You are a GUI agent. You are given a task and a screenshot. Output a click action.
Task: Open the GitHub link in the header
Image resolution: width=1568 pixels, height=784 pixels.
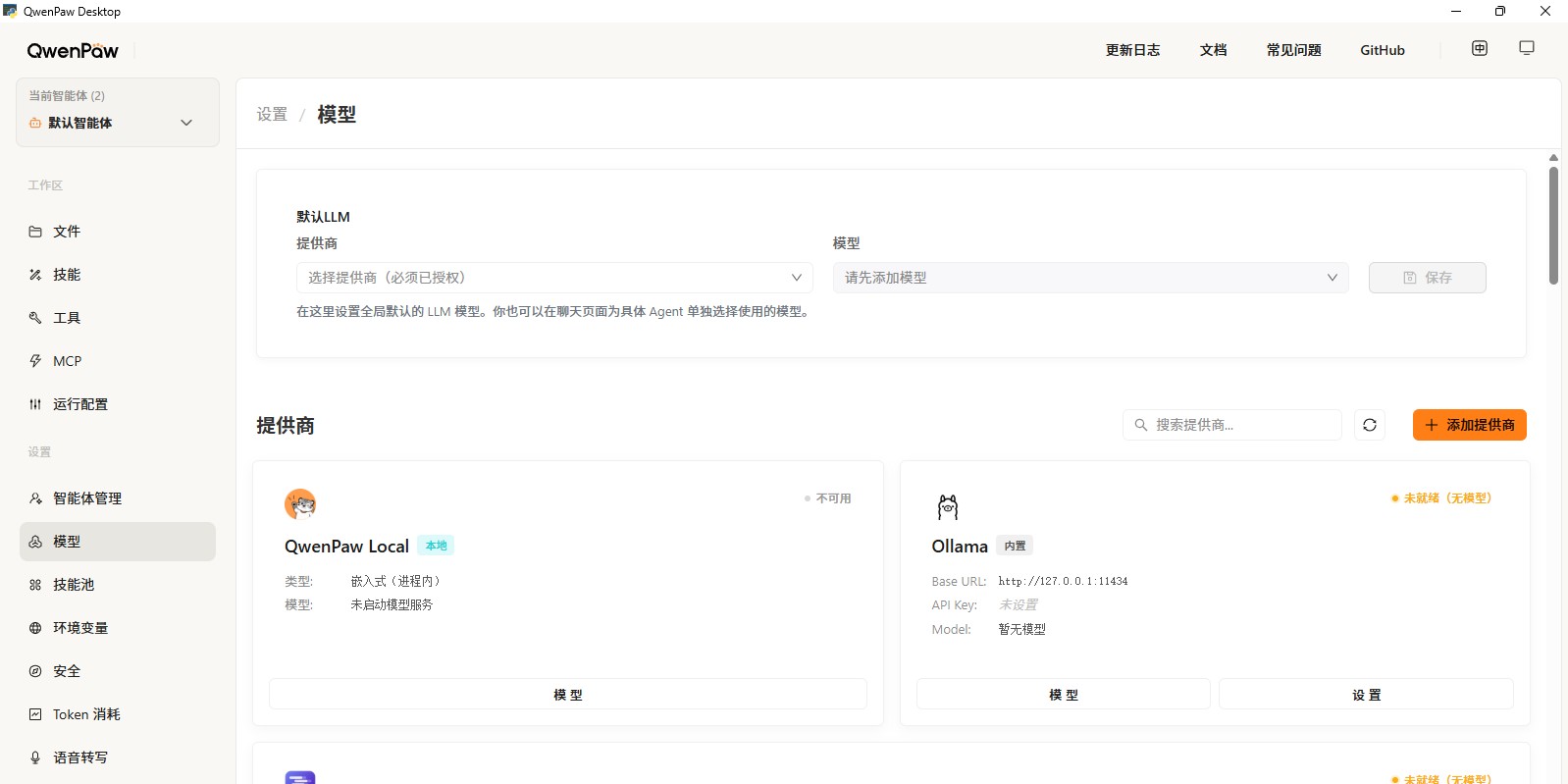click(1383, 50)
